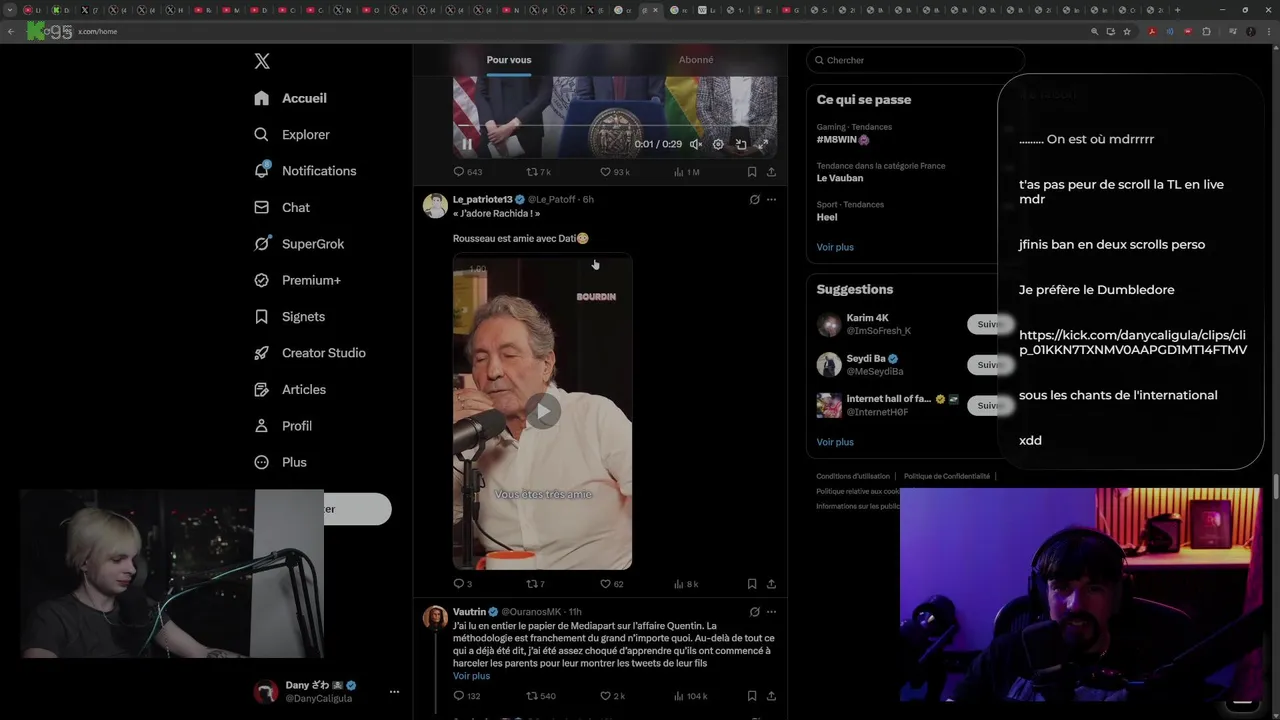Open more options on Le_patriote13 post

(771, 199)
